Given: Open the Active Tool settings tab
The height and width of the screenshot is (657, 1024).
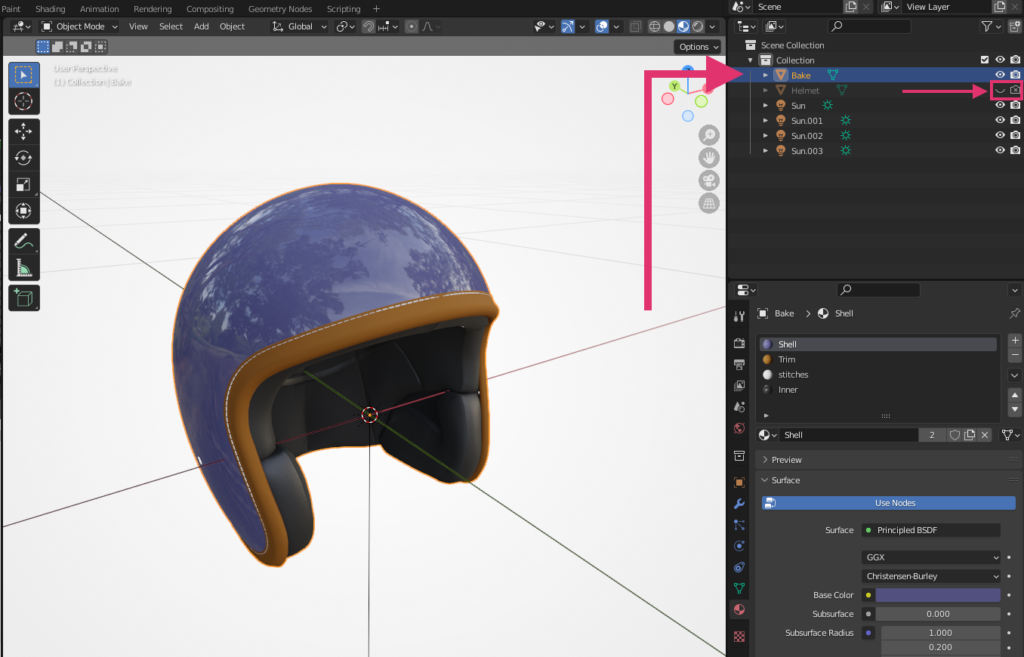Looking at the screenshot, I should 739,316.
